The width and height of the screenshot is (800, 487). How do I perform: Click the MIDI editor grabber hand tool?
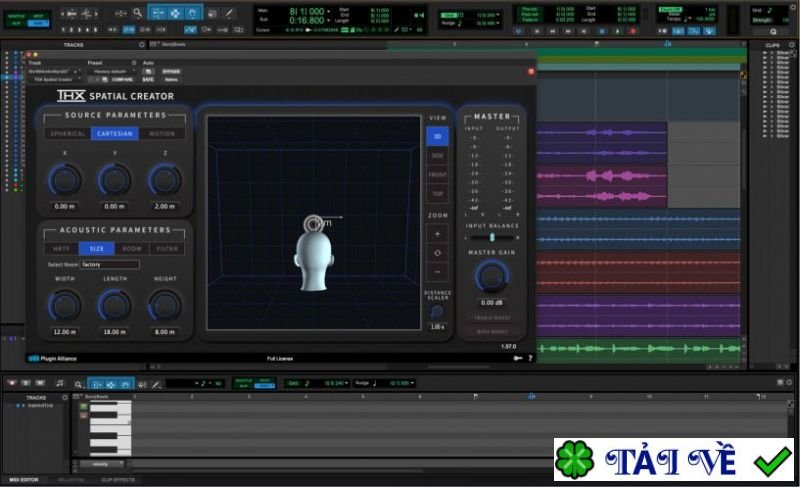[125, 383]
